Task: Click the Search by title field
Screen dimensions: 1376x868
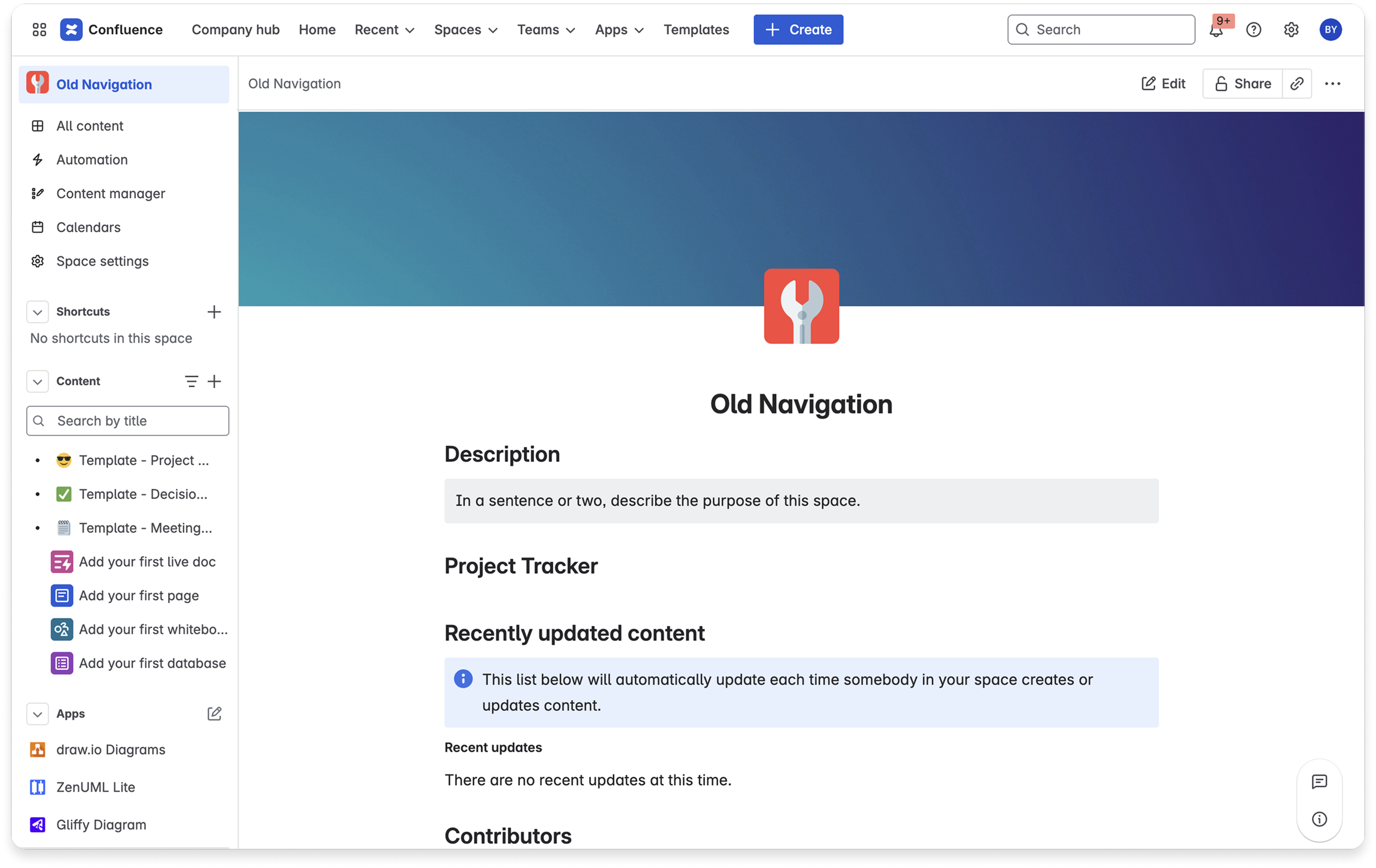Action: point(128,421)
